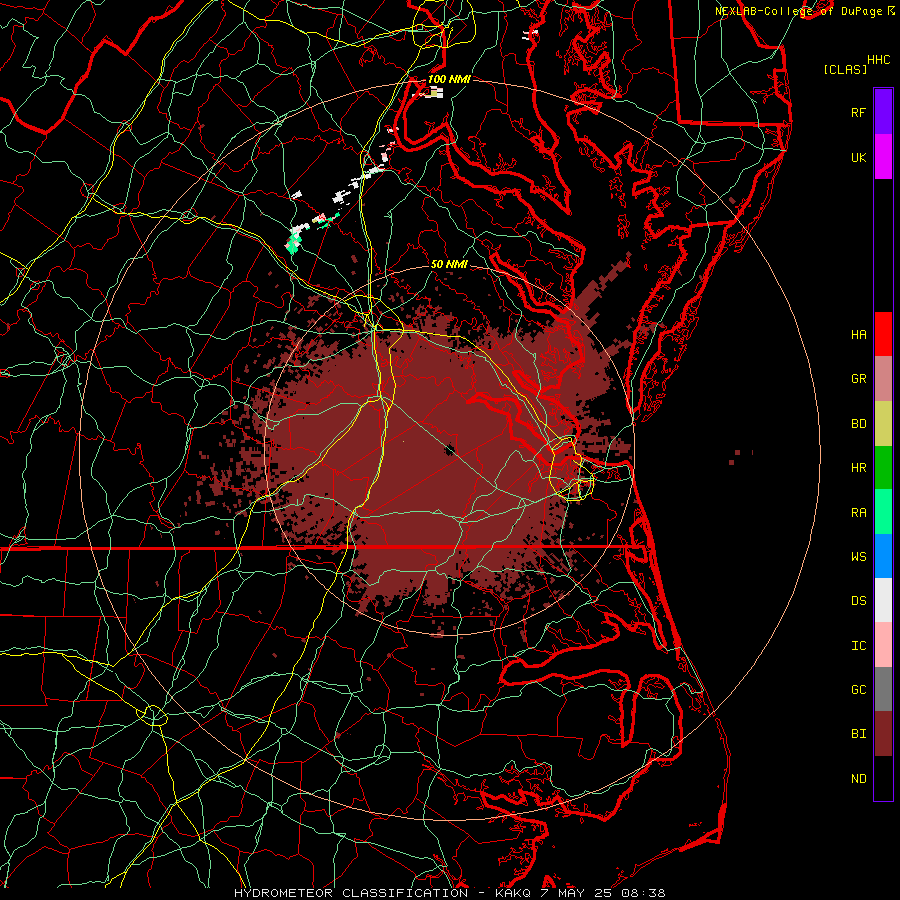Click the RF purple legend swatch
Viewport: 900px width, 900px height.
coord(883,112)
